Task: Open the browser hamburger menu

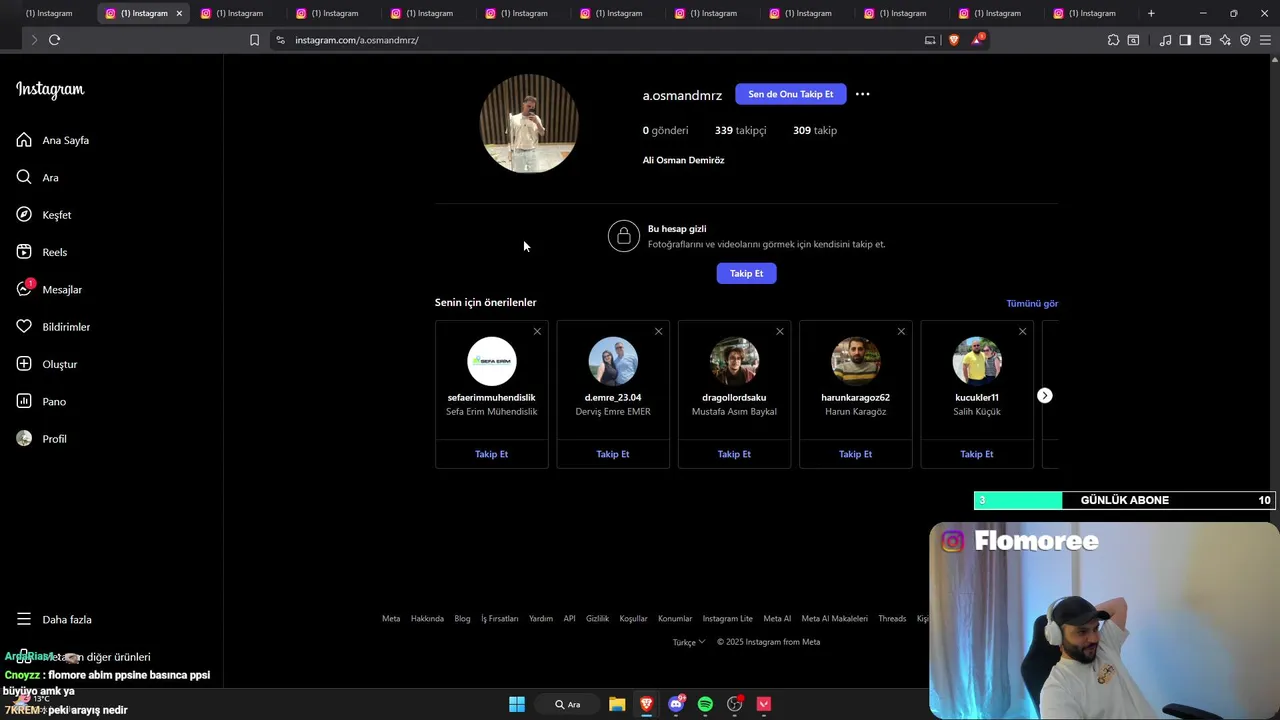Action: click(1265, 40)
